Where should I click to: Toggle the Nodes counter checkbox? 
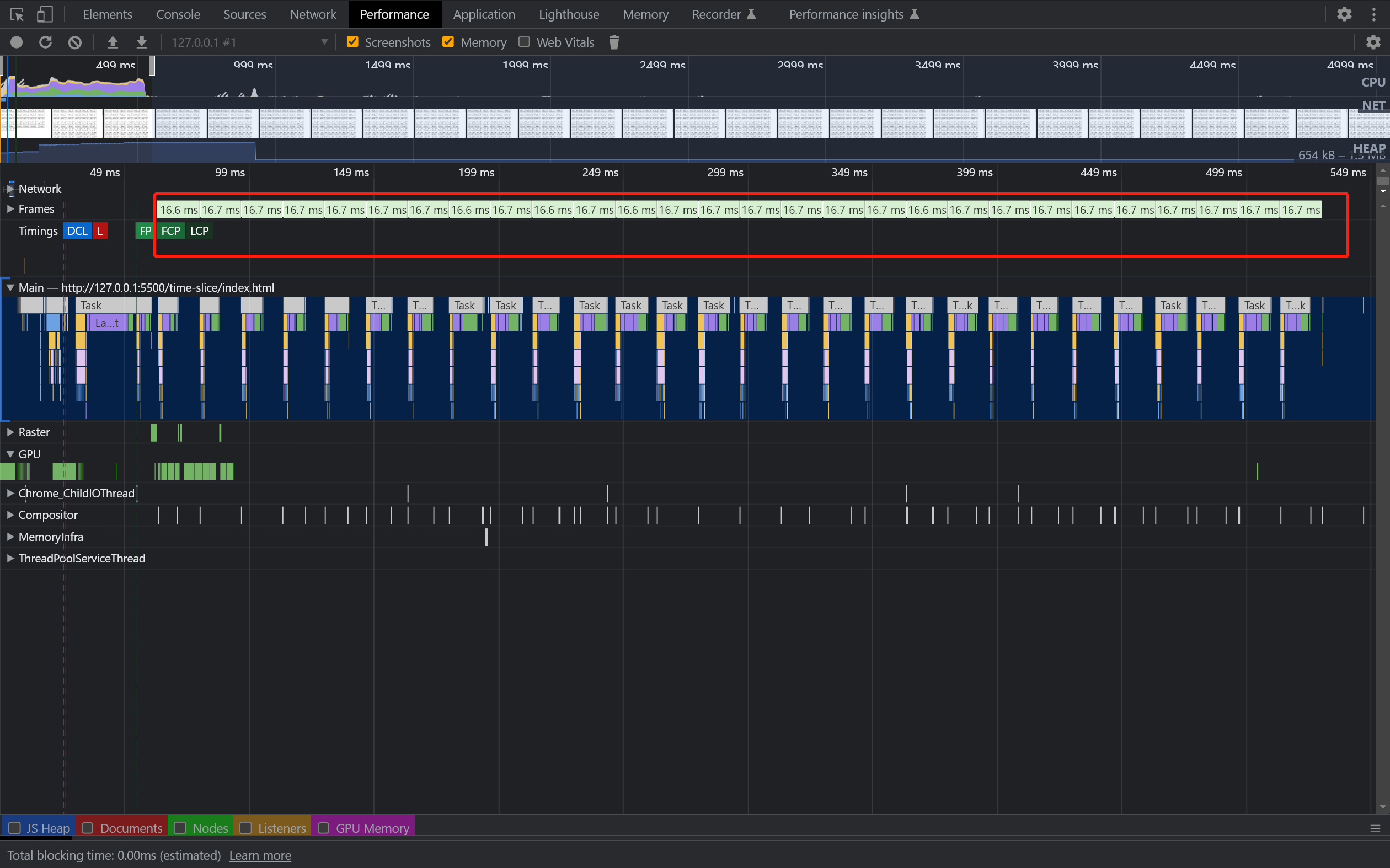click(x=180, y=828)
